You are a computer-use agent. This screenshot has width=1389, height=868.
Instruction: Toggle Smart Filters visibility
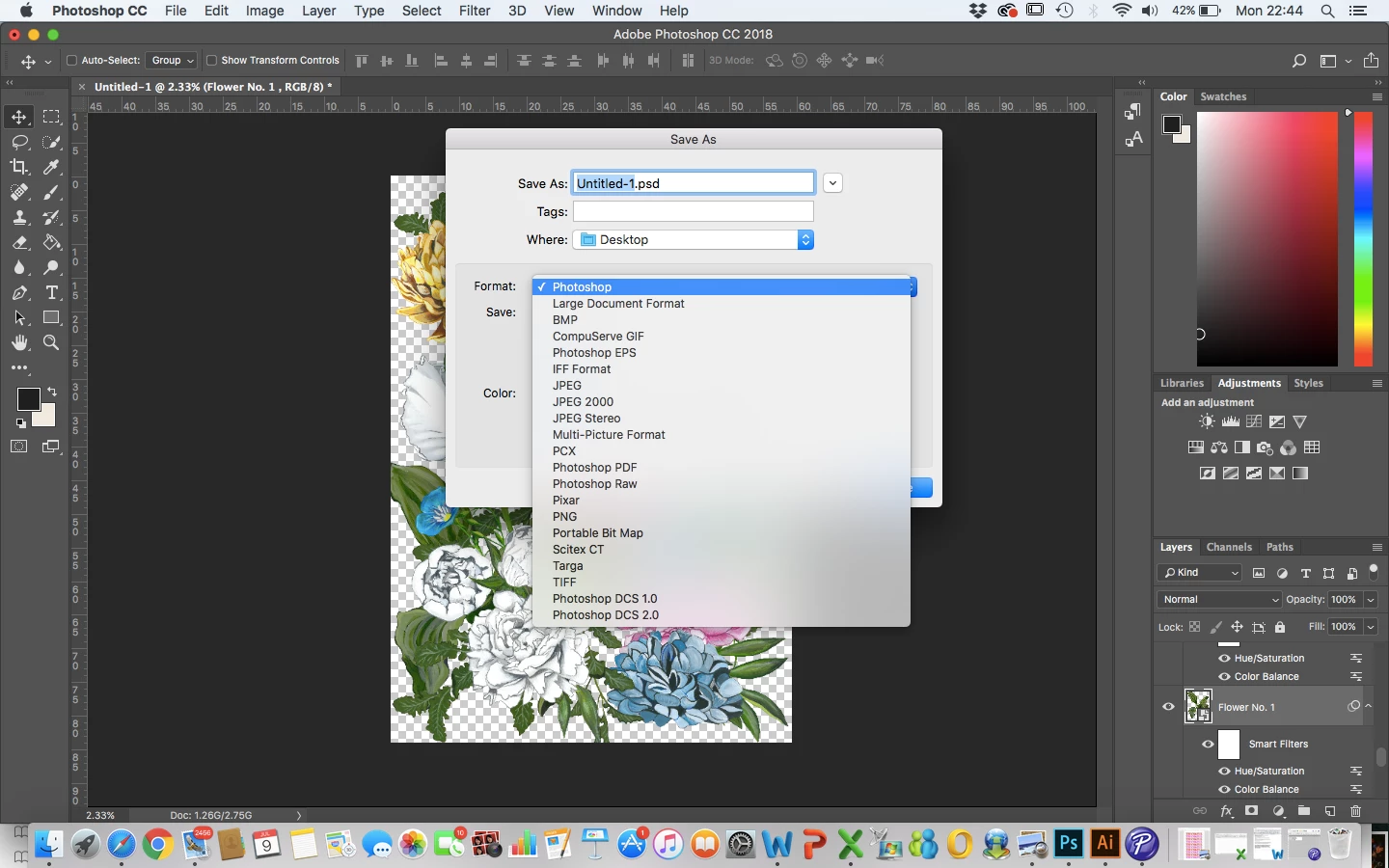(1208, 745)
